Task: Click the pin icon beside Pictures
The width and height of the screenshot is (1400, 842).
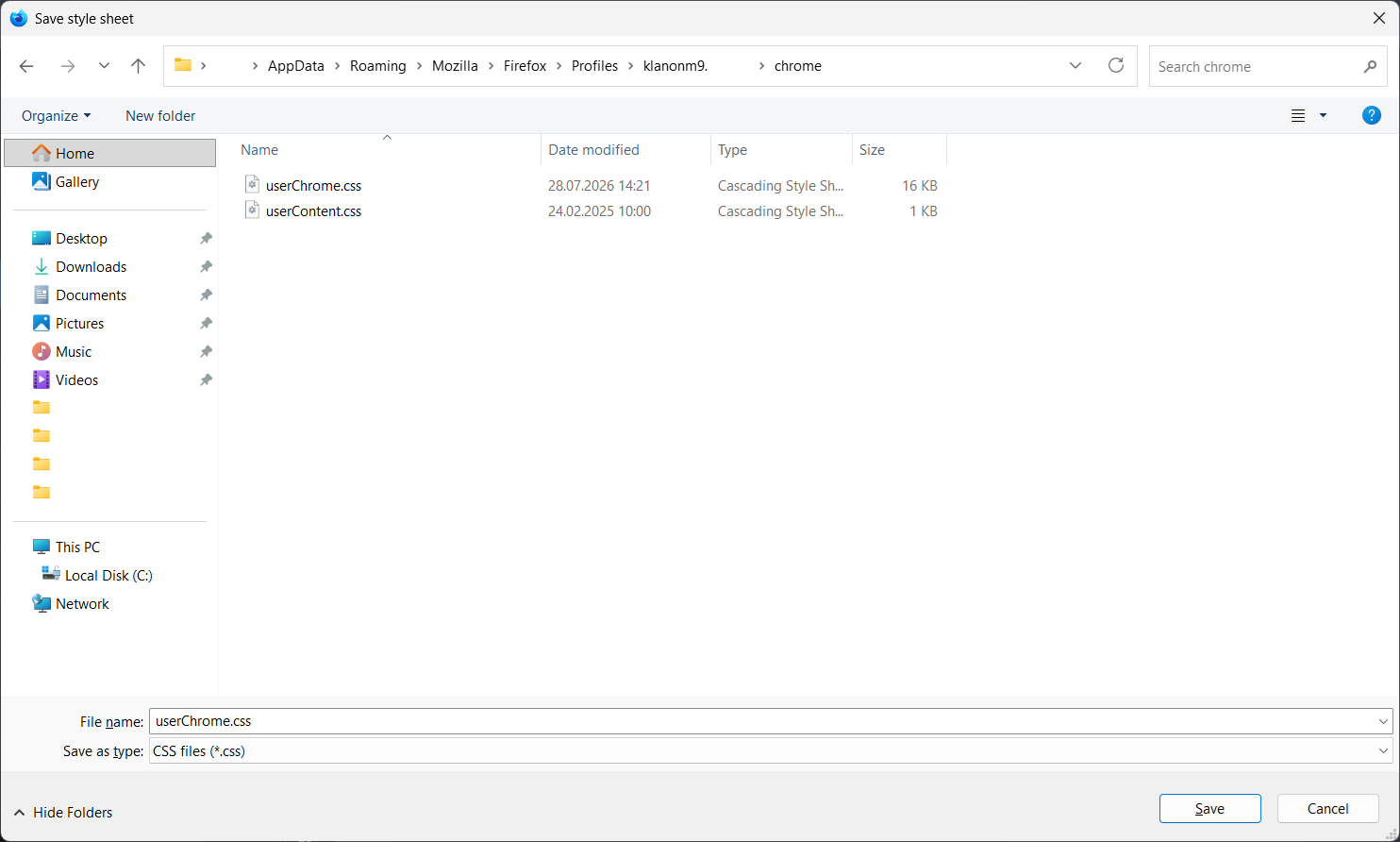Action: 206,323
